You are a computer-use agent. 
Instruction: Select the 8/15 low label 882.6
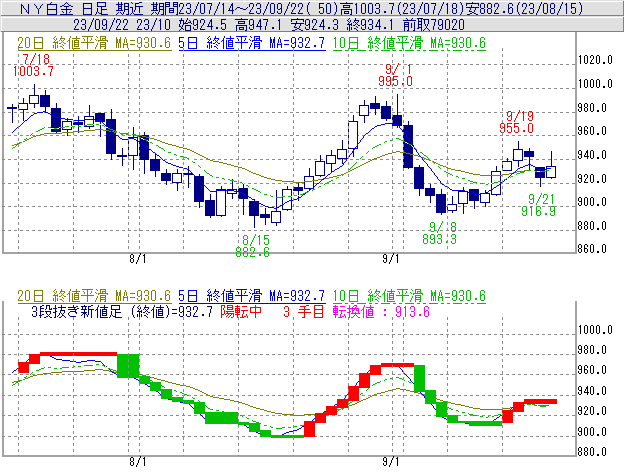click(252, 252)
